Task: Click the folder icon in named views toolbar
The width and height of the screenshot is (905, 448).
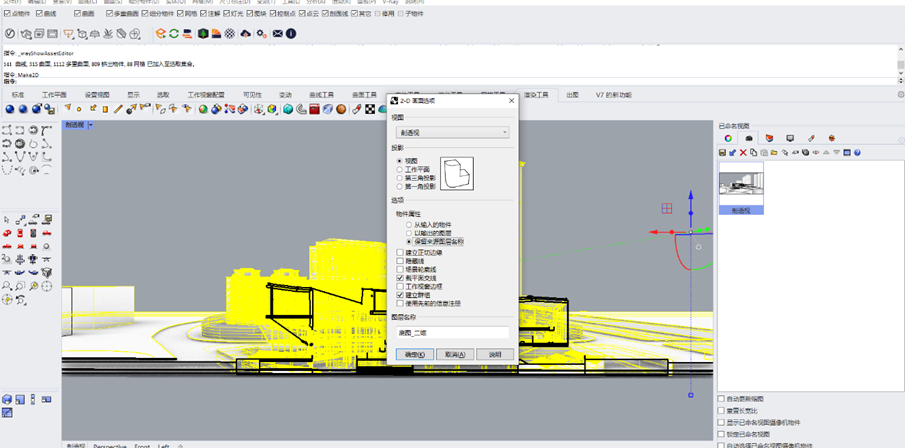Action: (774, 152)
